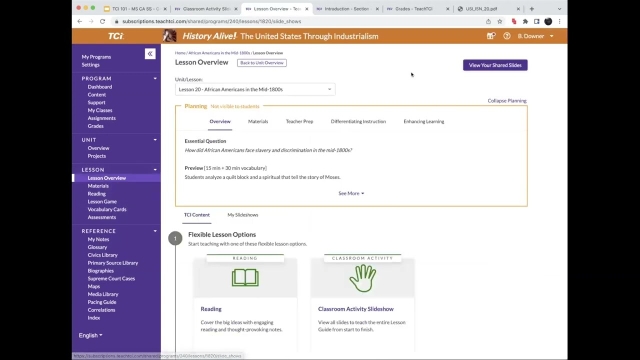Open the Differentiating Instruction tab
This screenshot has width=640, height=360.
(x=358, y=122)
